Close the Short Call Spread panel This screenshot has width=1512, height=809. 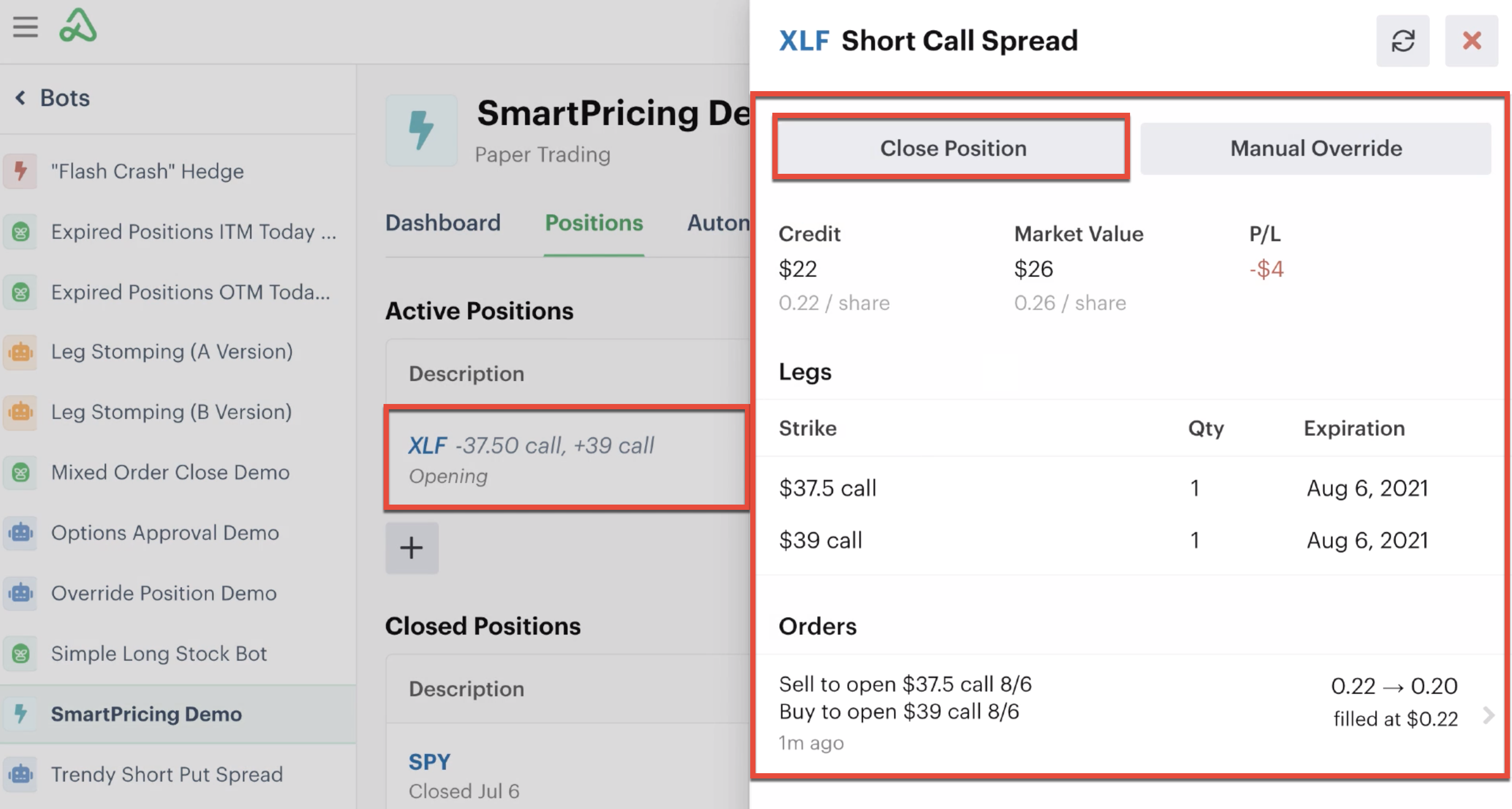[1471, 41]
